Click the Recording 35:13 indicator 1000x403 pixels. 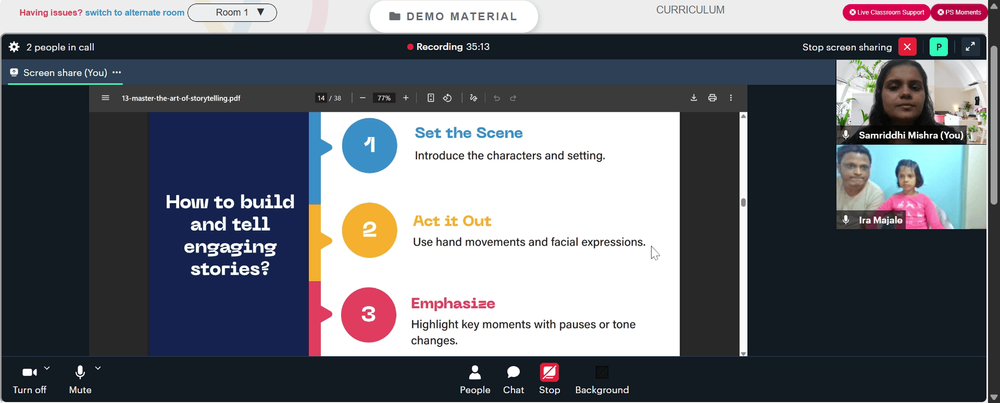[x=448, y=47]
